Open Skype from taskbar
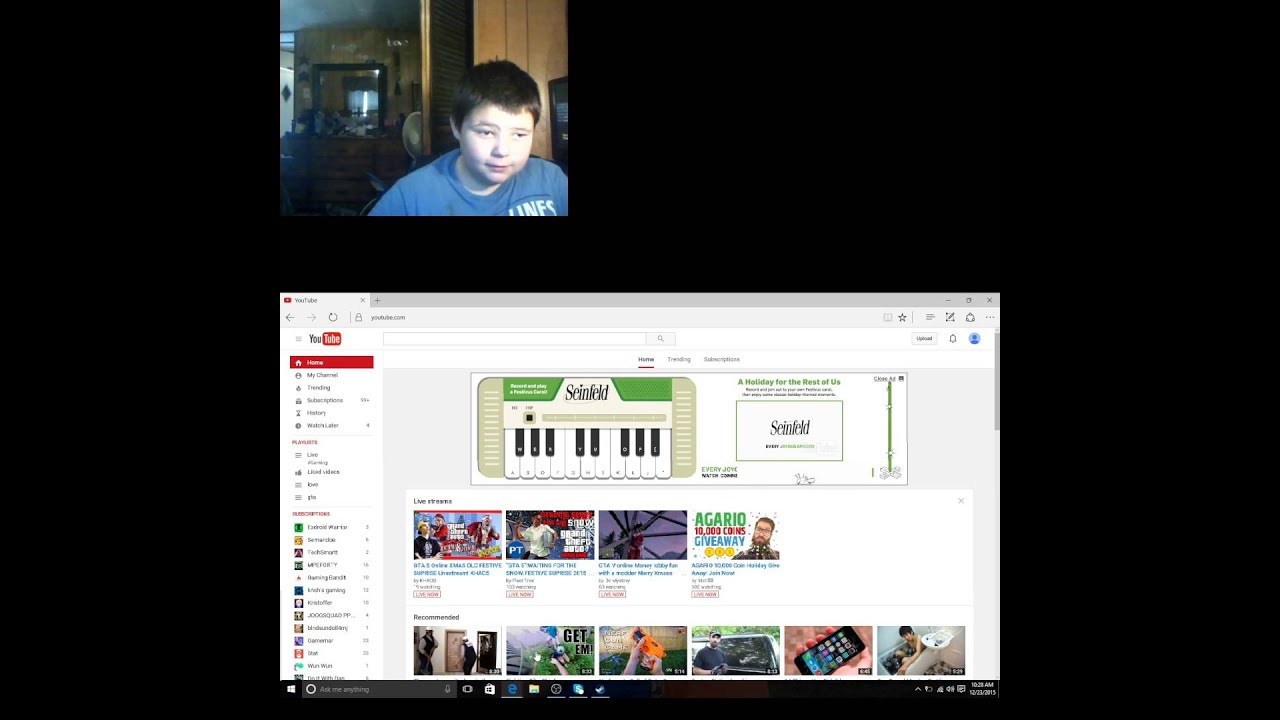Image resolution: width=1280 pixels, height=720 pixels. click(x=578, y=689)
